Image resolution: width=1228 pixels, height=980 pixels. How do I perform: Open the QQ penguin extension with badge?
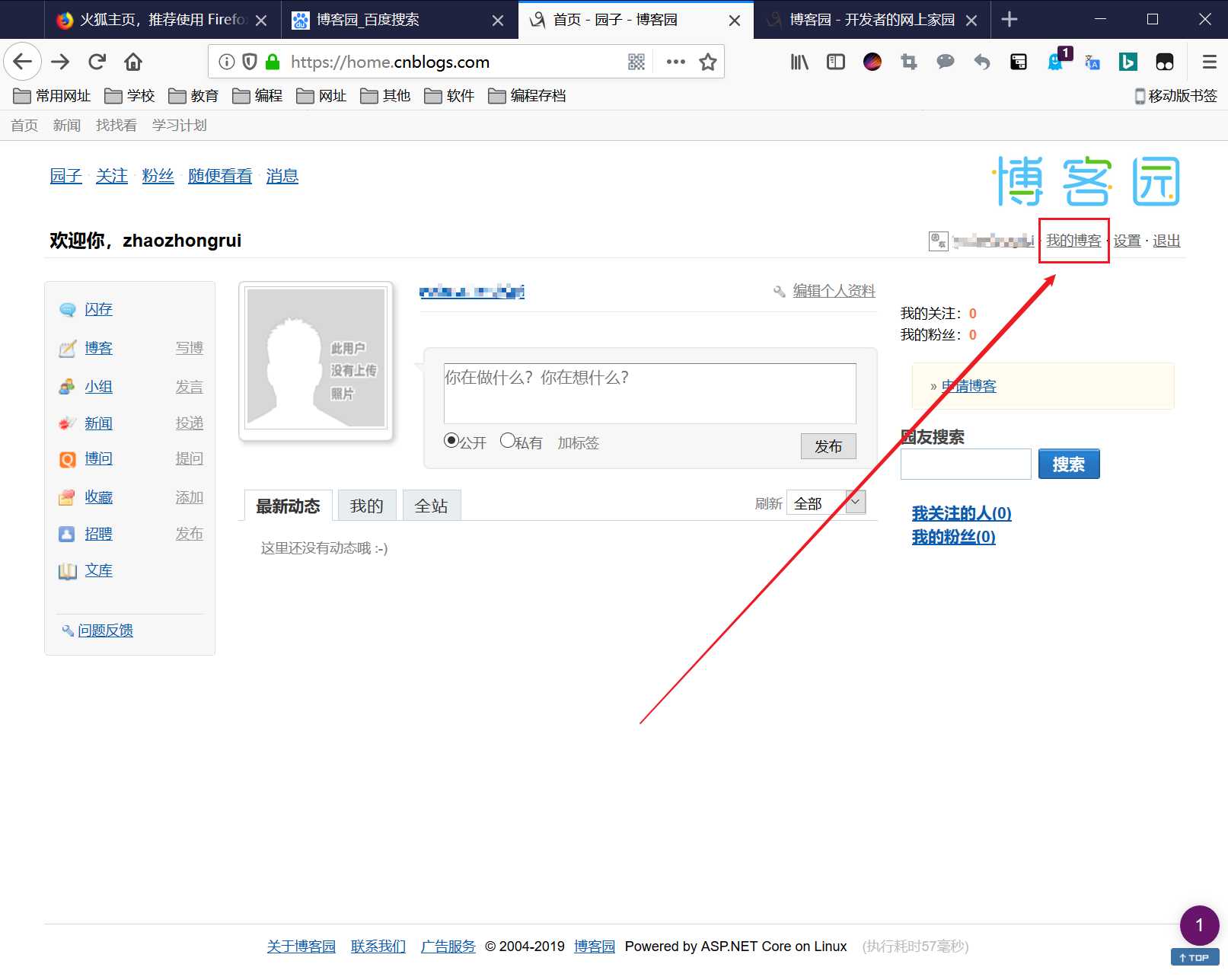click(x=1057, y=59)
